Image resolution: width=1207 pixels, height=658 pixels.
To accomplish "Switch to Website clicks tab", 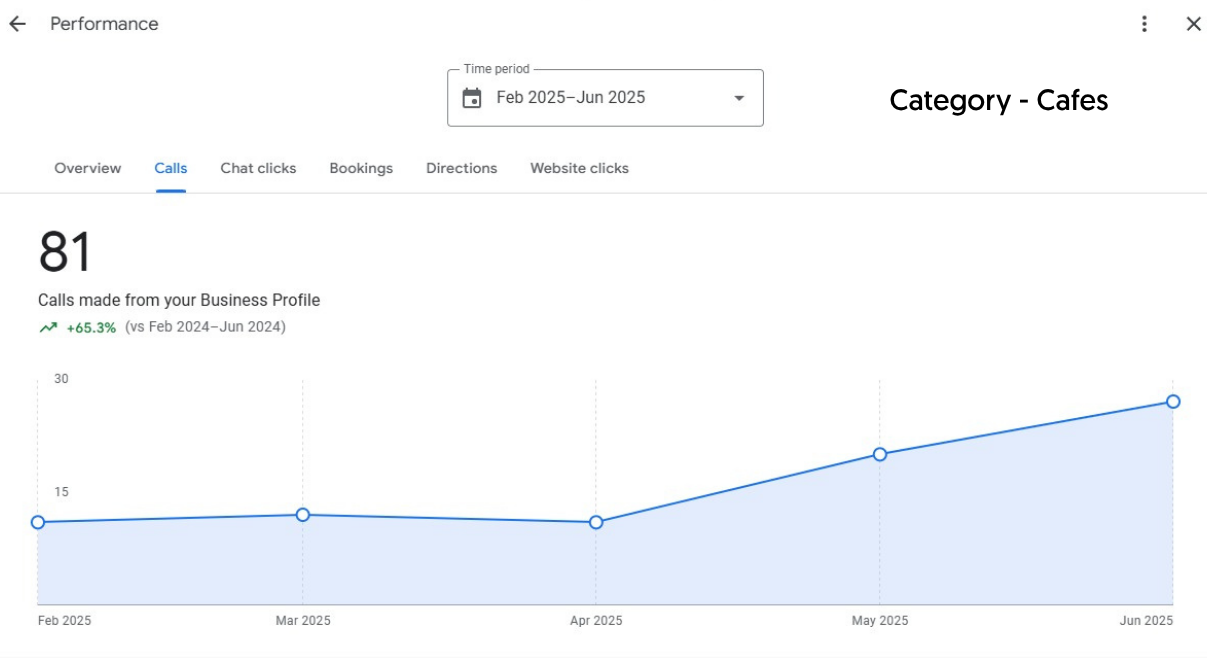I will (579, 168).
